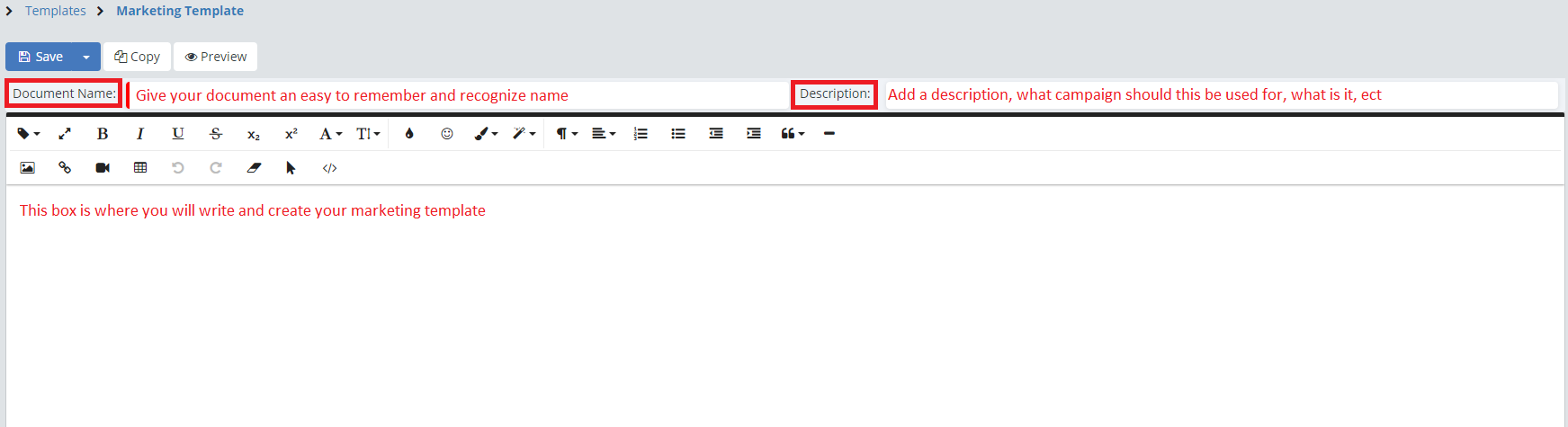Insert a video
1568x427 pixels.
(x=103, y=168)
